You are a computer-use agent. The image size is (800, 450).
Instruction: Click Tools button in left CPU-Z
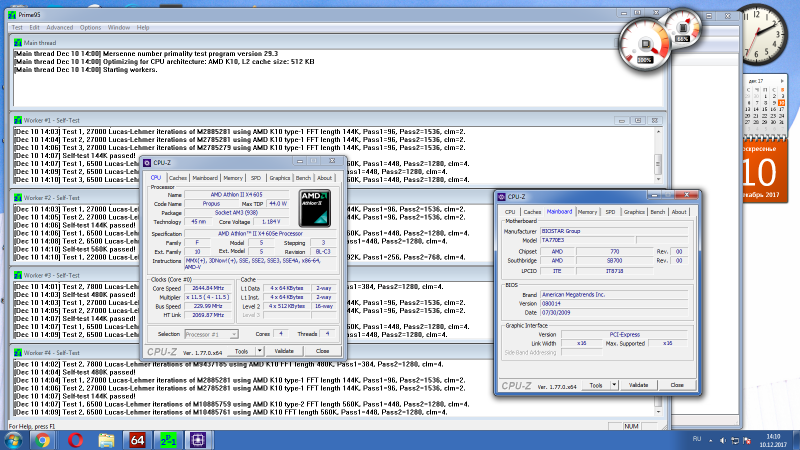pyautogui.click(x=241, y=351)
